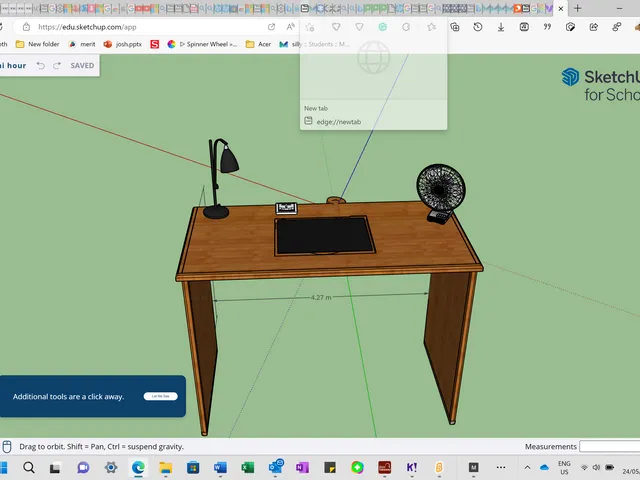Select the 4.27 m dimension label

tap(321, 297)
